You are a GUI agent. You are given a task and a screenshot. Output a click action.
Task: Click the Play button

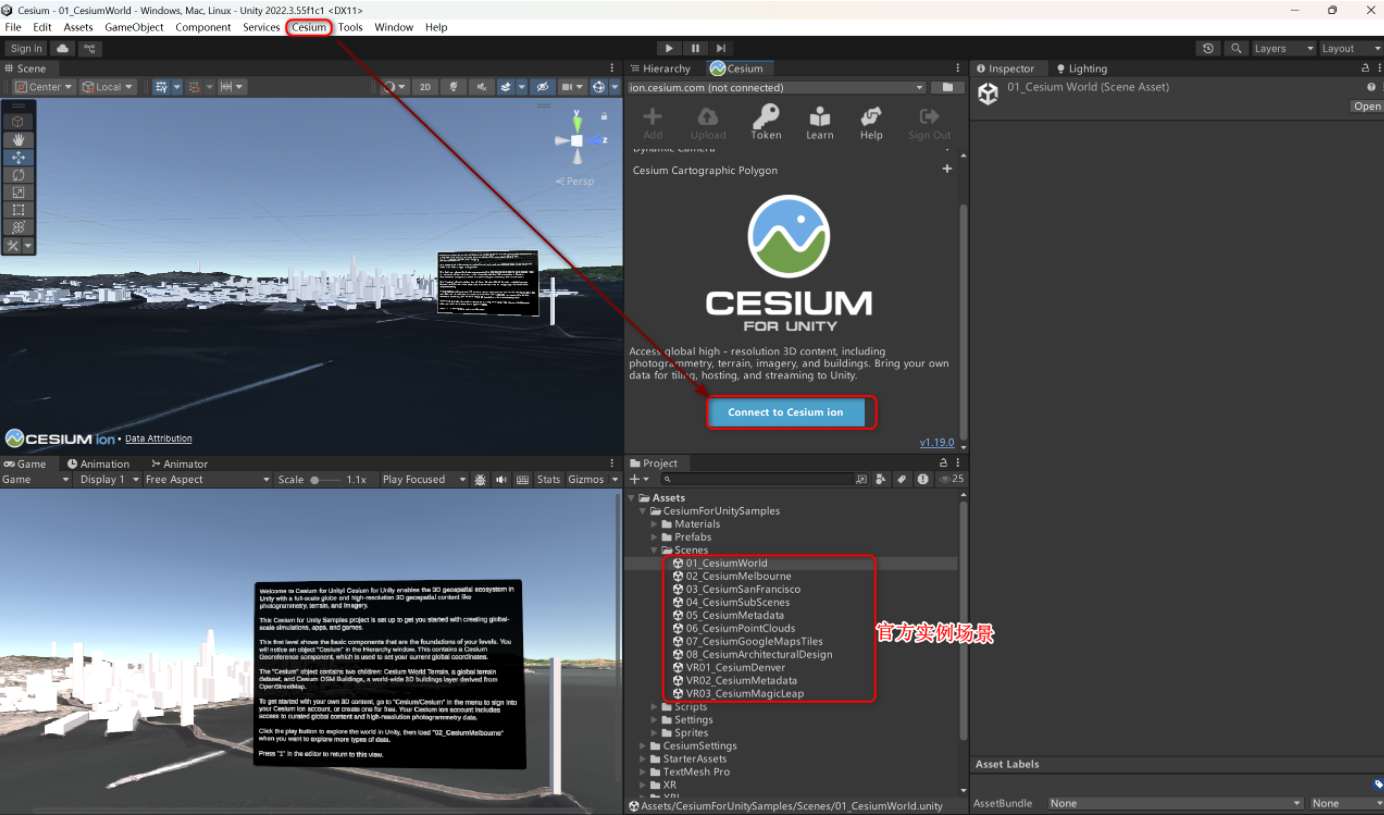(669, 48)
